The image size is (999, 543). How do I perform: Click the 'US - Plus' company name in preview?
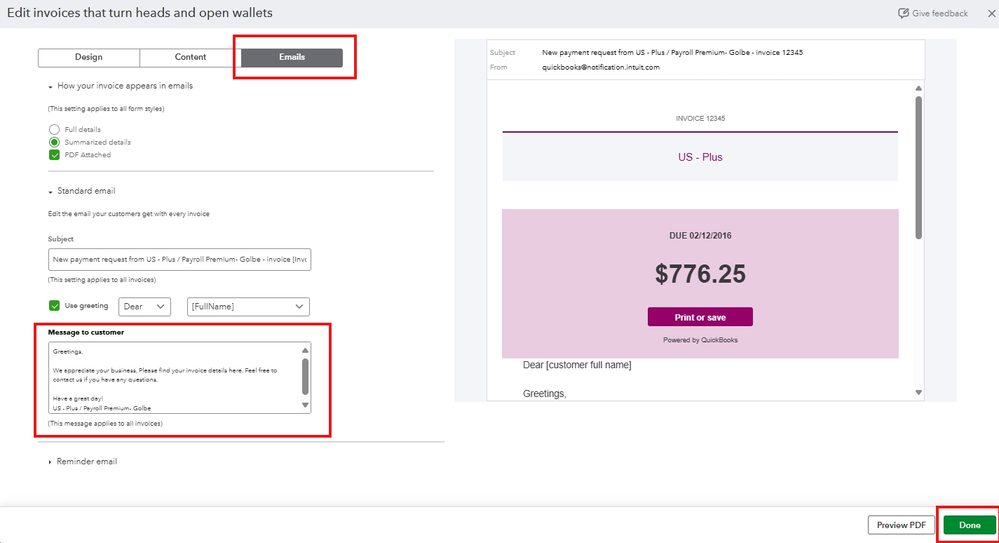tap(700, 157)
